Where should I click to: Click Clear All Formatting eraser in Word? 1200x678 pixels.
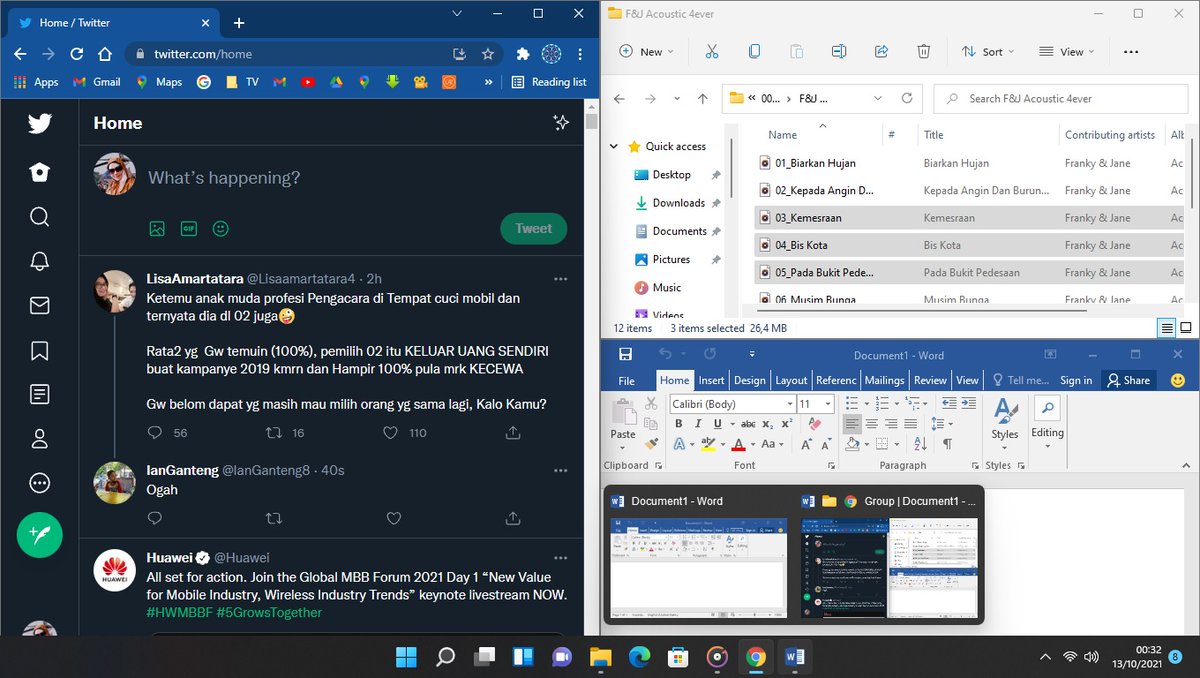click(x=814, y=424)
